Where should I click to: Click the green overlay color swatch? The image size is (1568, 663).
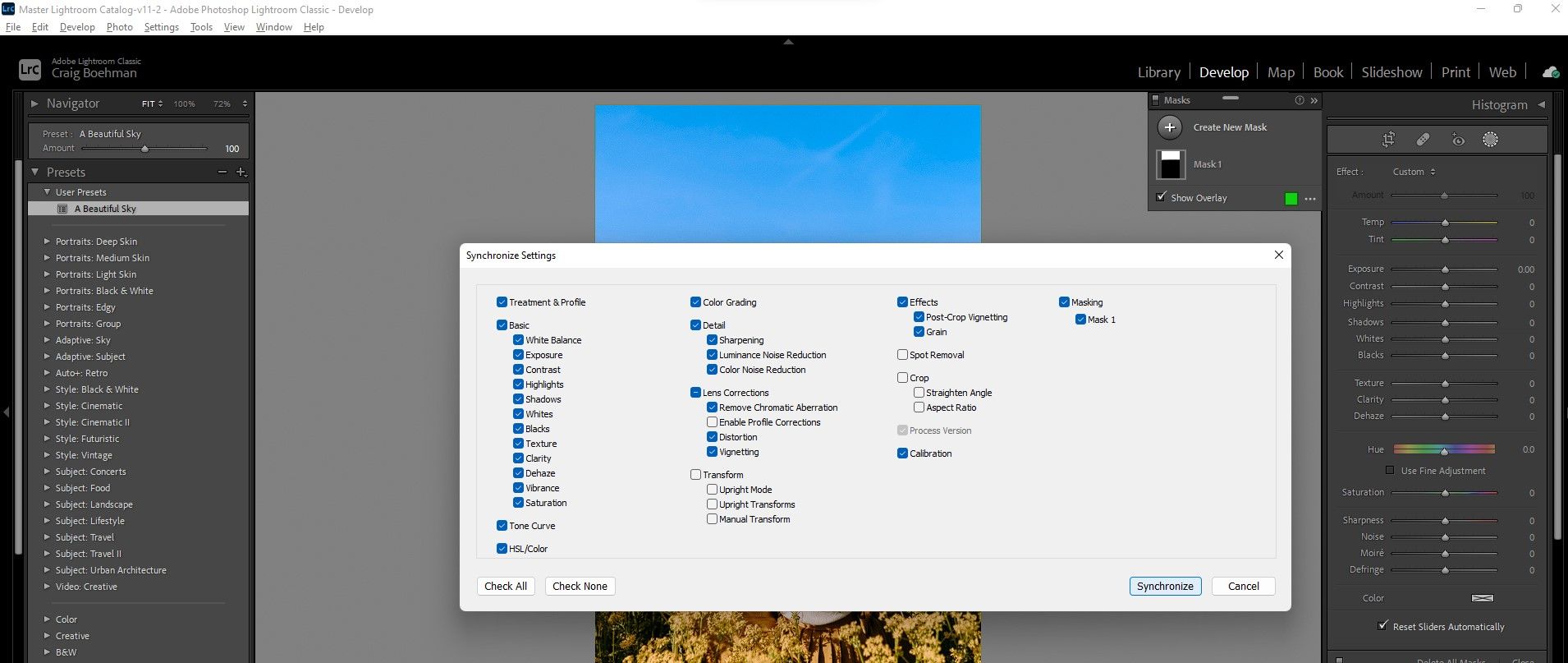[x=1291, y=199]
